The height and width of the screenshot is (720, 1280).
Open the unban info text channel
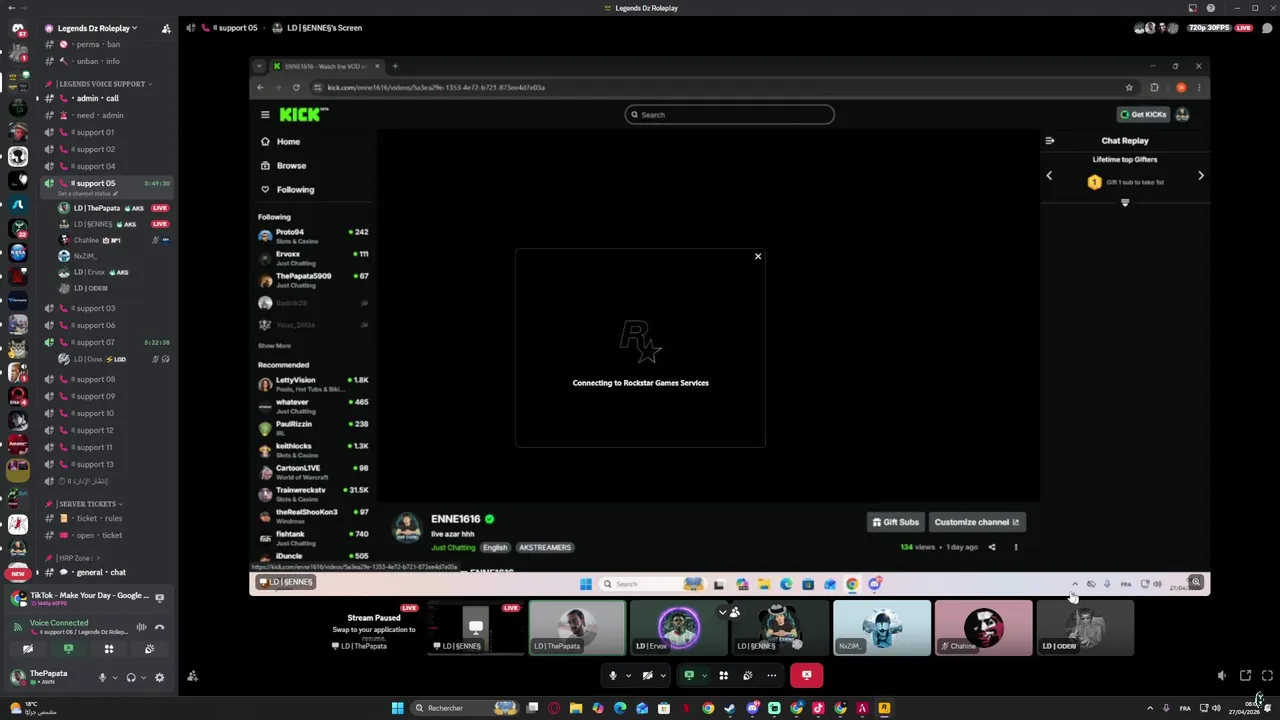[x=98, y=61]
